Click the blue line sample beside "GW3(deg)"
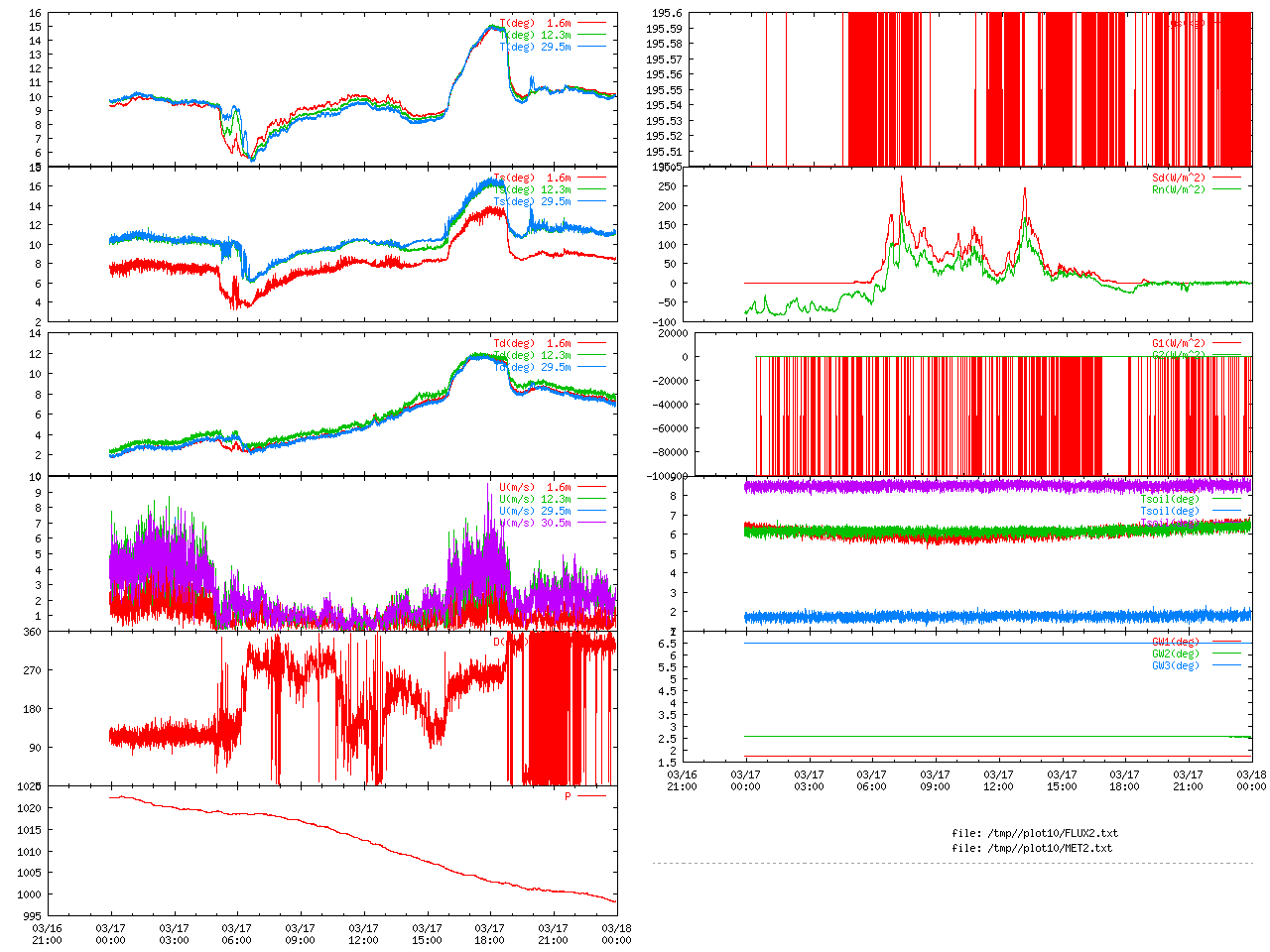The image size is (1270, 952). pyautogui.click(x=1227, y=666)
